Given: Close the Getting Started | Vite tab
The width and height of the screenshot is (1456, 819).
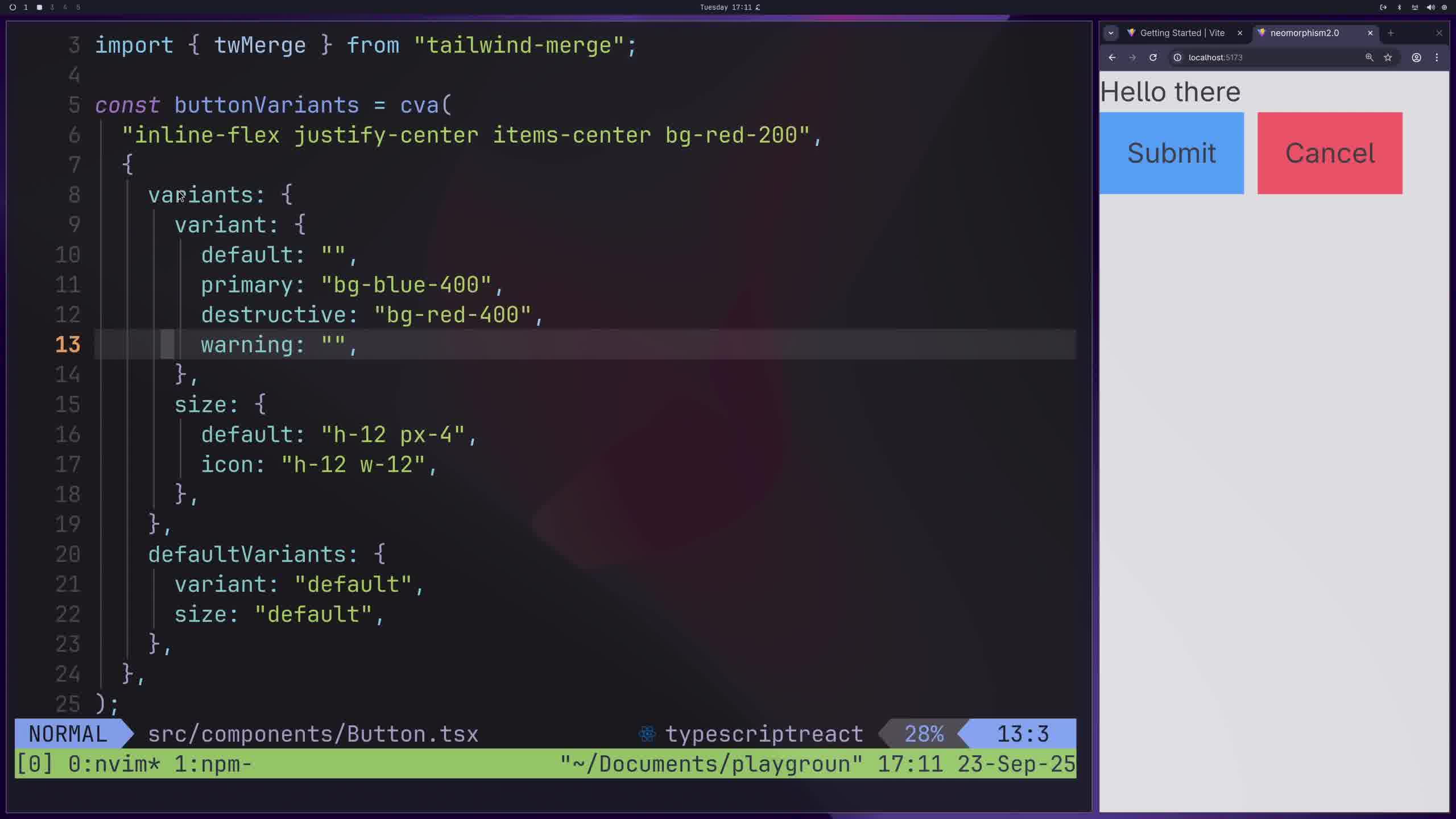Looking at the screenshot, I should tap(1240, 33).
